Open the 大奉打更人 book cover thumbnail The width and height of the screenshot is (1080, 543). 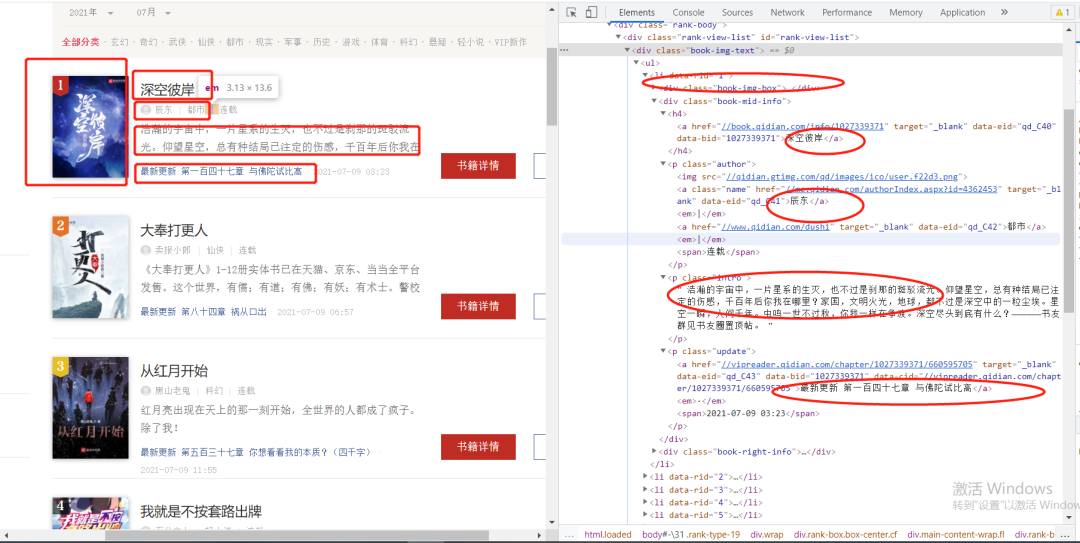pos(90,267)
